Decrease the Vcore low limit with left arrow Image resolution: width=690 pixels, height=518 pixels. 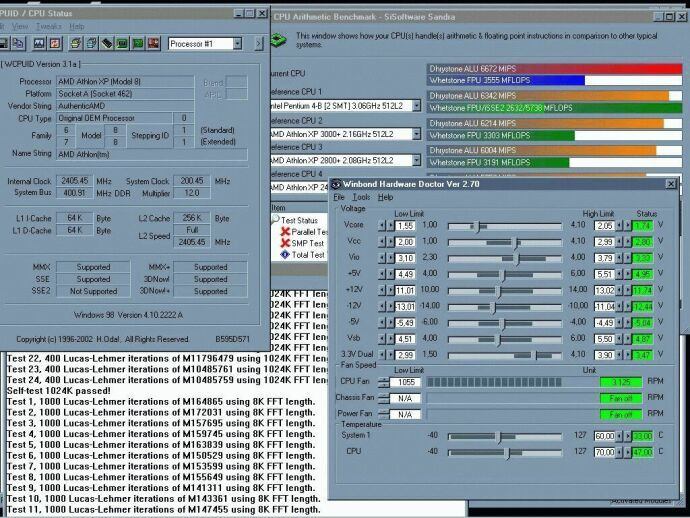tap(382, 226)
